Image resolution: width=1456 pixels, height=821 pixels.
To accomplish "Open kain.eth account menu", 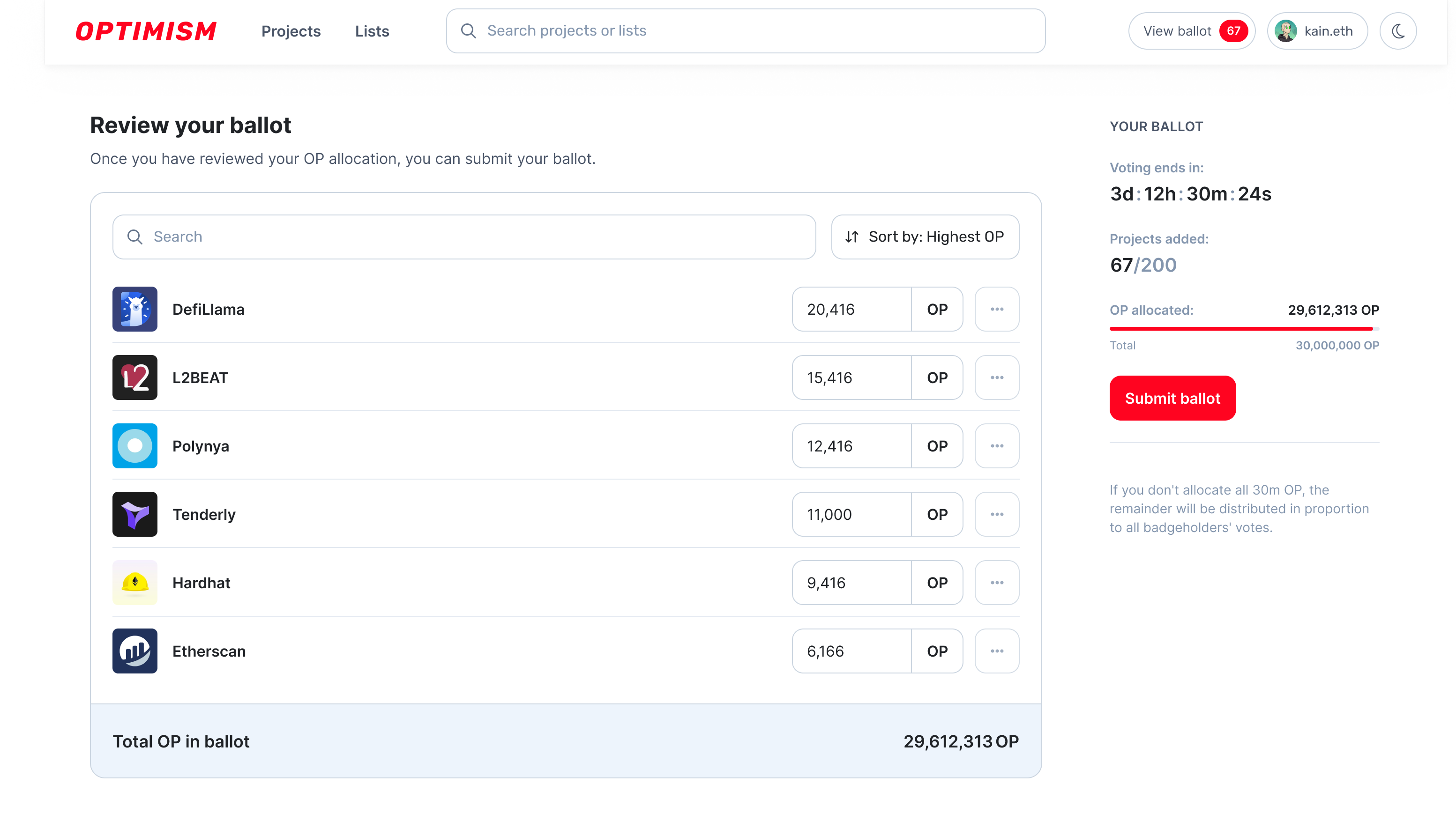I will click(x=1317, y=31).
